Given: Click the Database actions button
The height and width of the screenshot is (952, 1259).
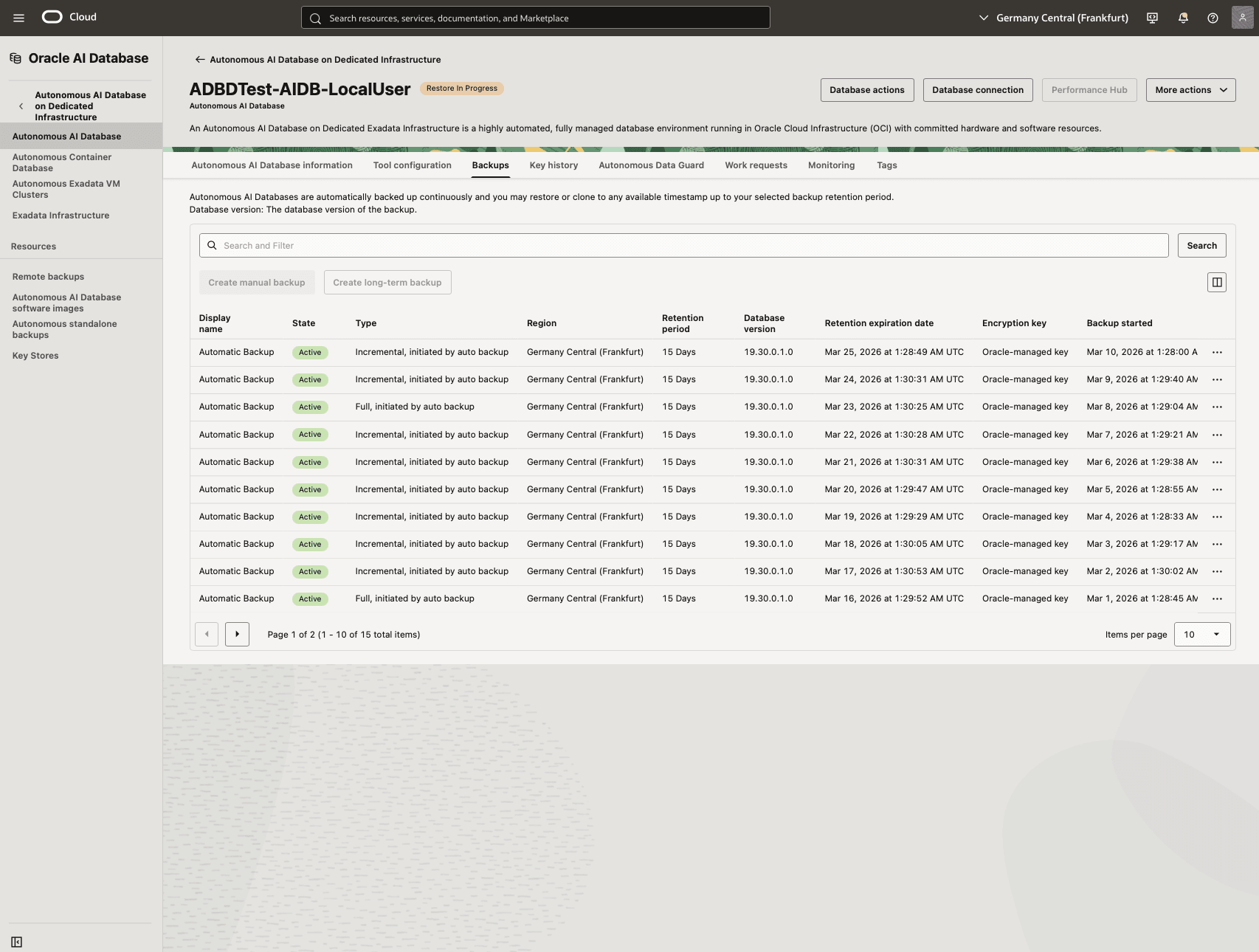Looking at the screenshot, I should (x=867, y=90).
